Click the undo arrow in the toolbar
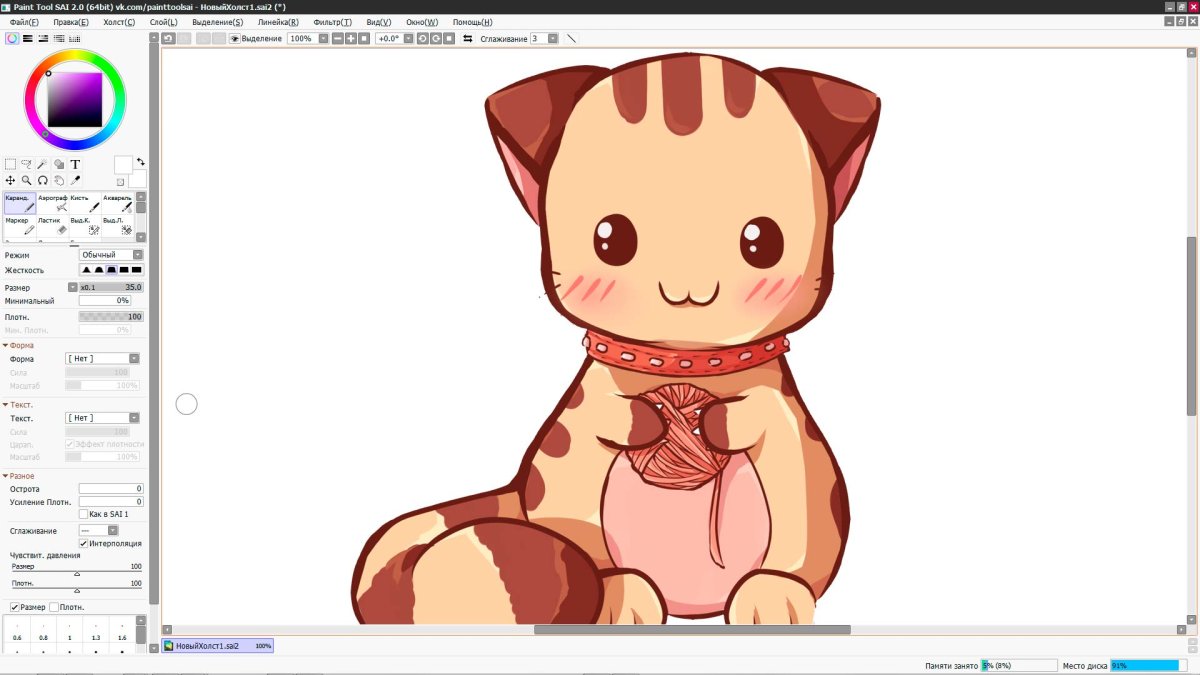Image resolution: width=1200 pixels, height=675 pixels. click(168, 39)
